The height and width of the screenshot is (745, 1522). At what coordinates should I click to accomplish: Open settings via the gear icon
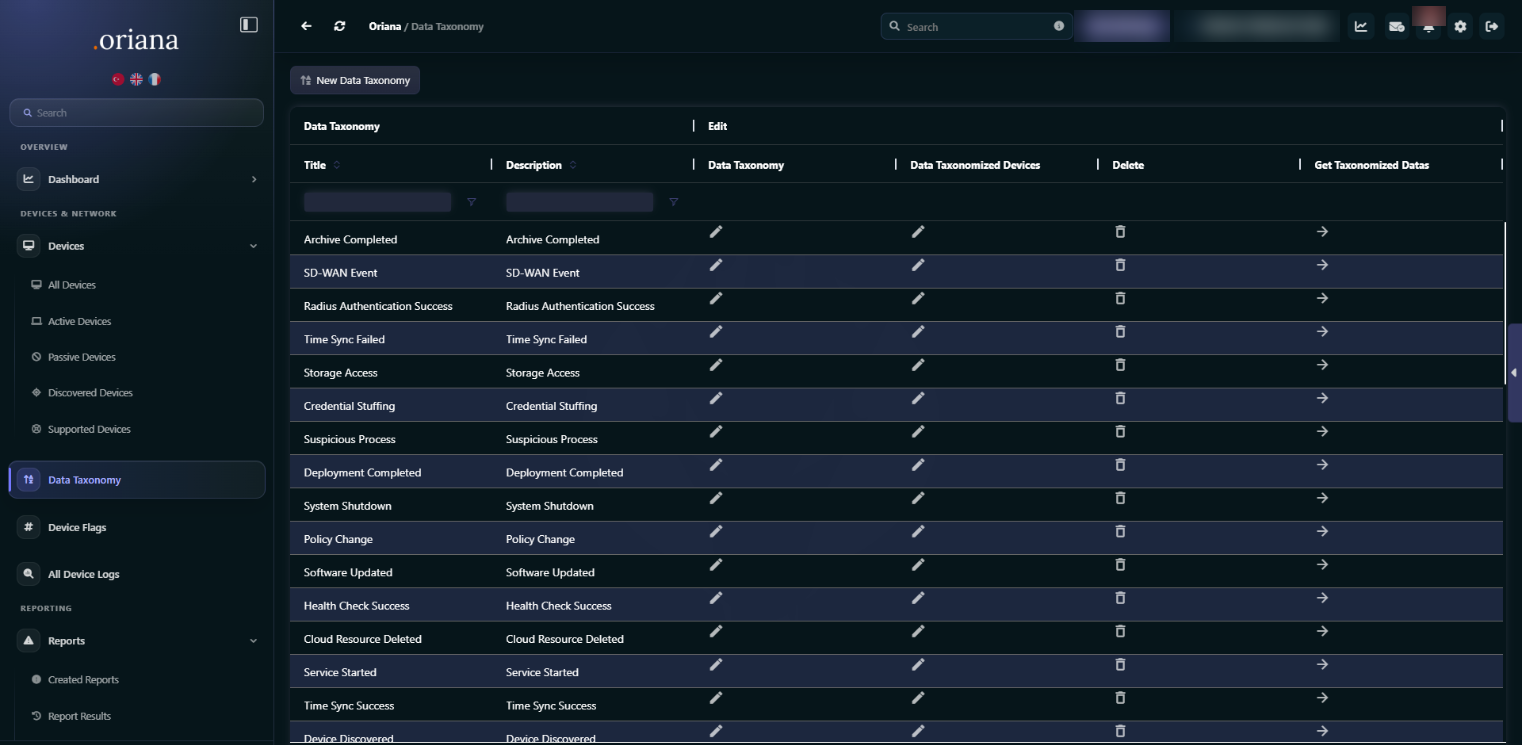tap(1460, 27)
